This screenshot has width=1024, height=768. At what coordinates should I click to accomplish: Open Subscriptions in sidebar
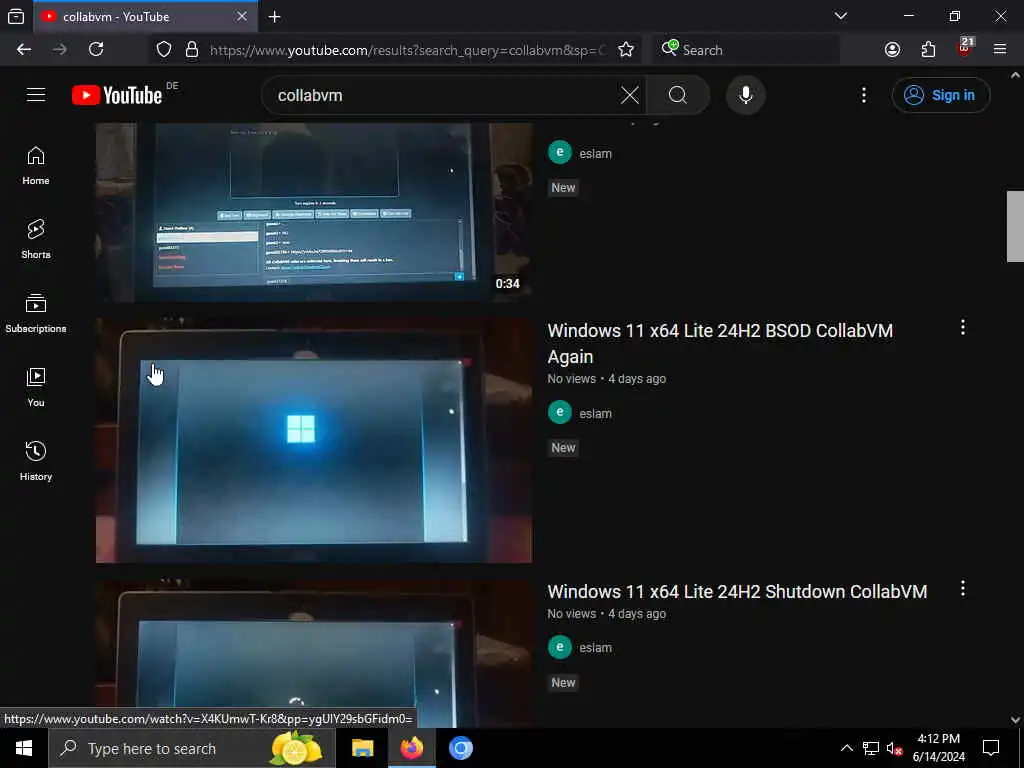click(x=36, y=313)
